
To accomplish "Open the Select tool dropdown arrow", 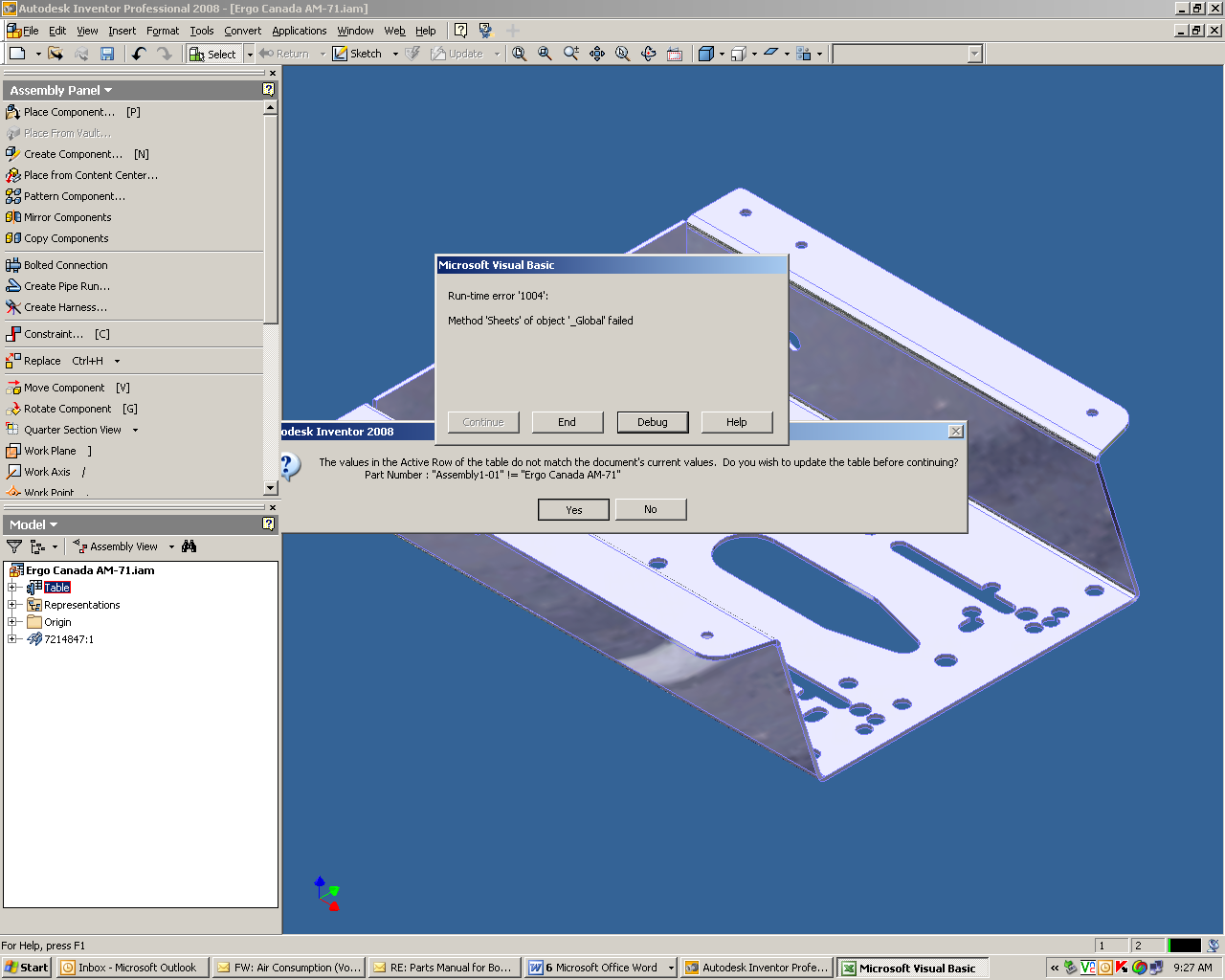I will point(250,54).
